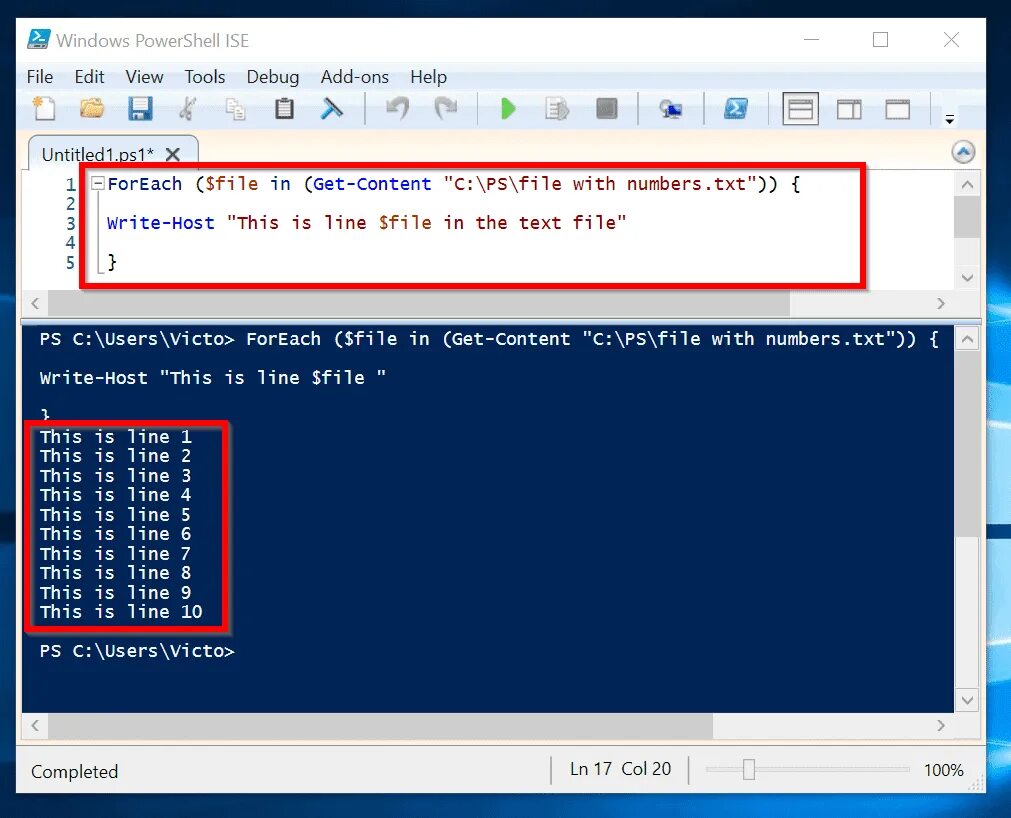Screen dimensions: 1011x818
Task: Click the Completed status text
Action: click(x=74, y=772)
